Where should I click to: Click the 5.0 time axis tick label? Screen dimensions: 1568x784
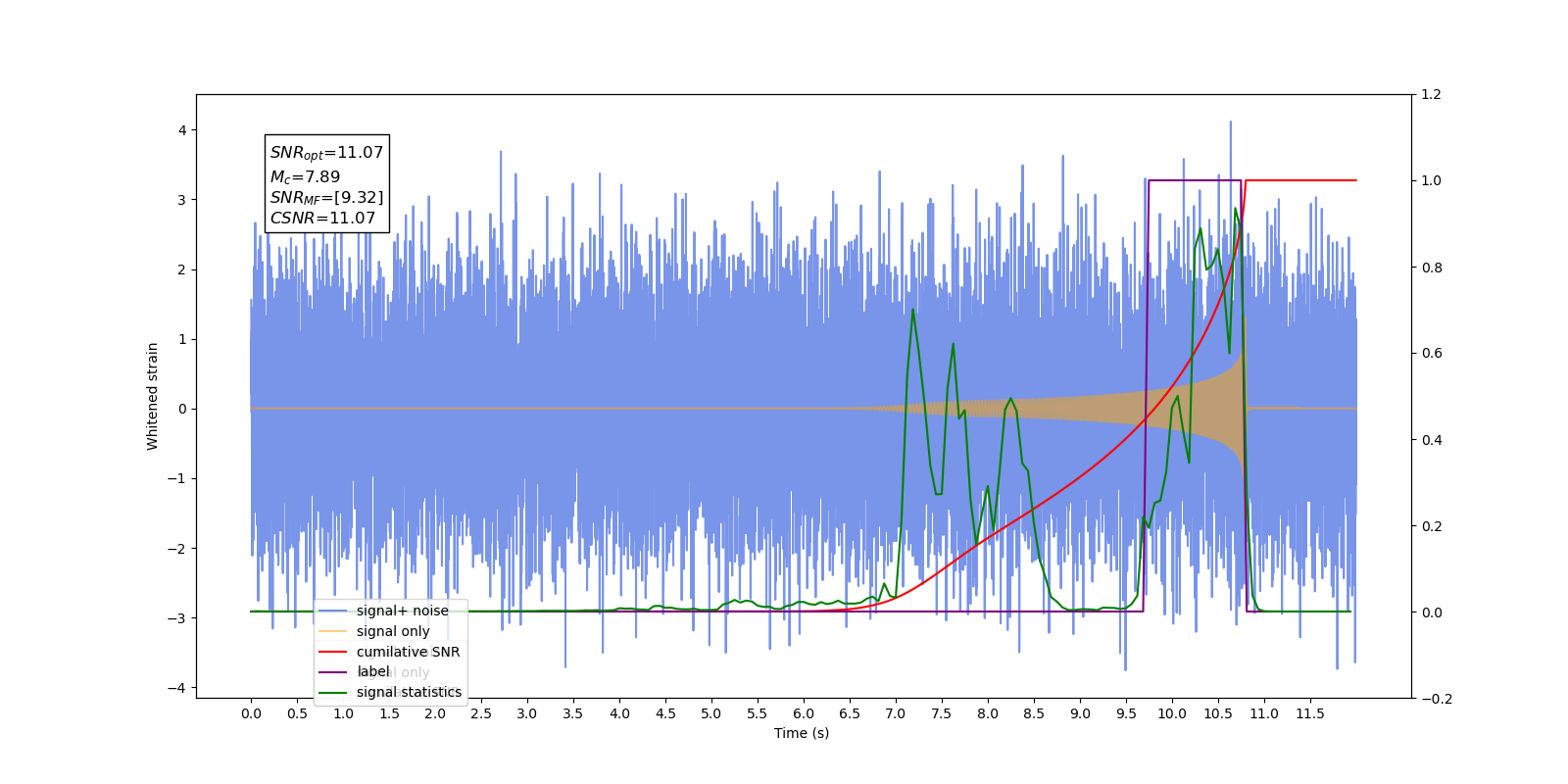(711, 713)
